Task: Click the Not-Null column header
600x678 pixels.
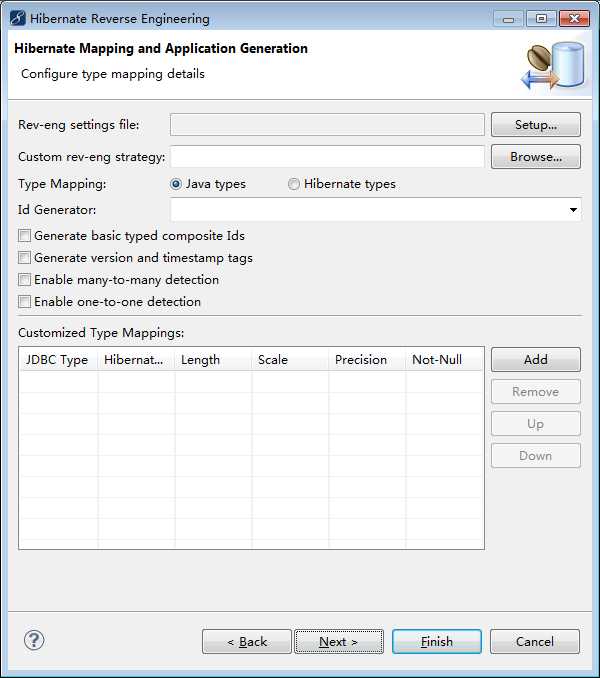Action: click(444, 360)
